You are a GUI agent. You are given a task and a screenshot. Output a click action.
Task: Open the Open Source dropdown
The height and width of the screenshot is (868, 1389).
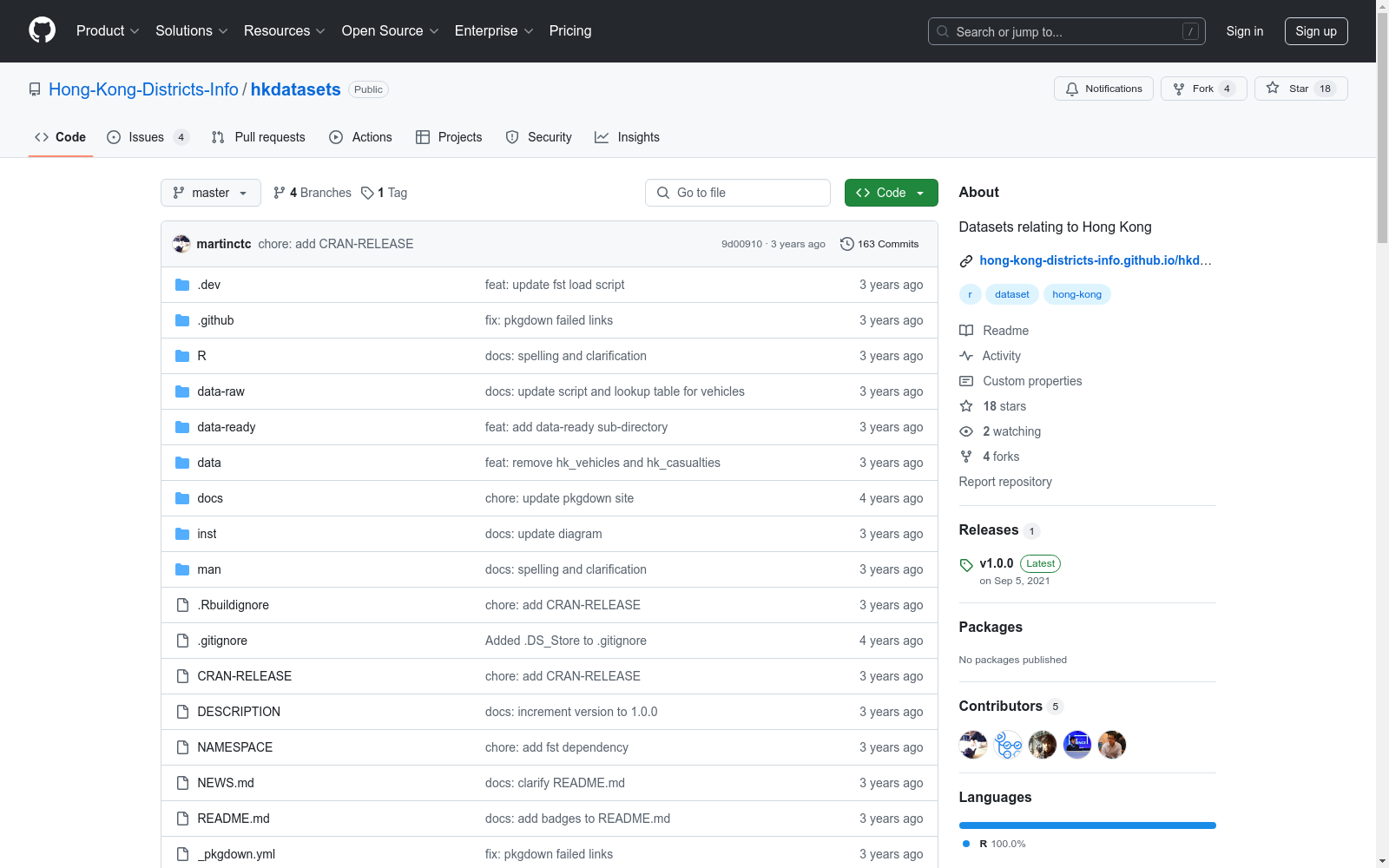390,30
